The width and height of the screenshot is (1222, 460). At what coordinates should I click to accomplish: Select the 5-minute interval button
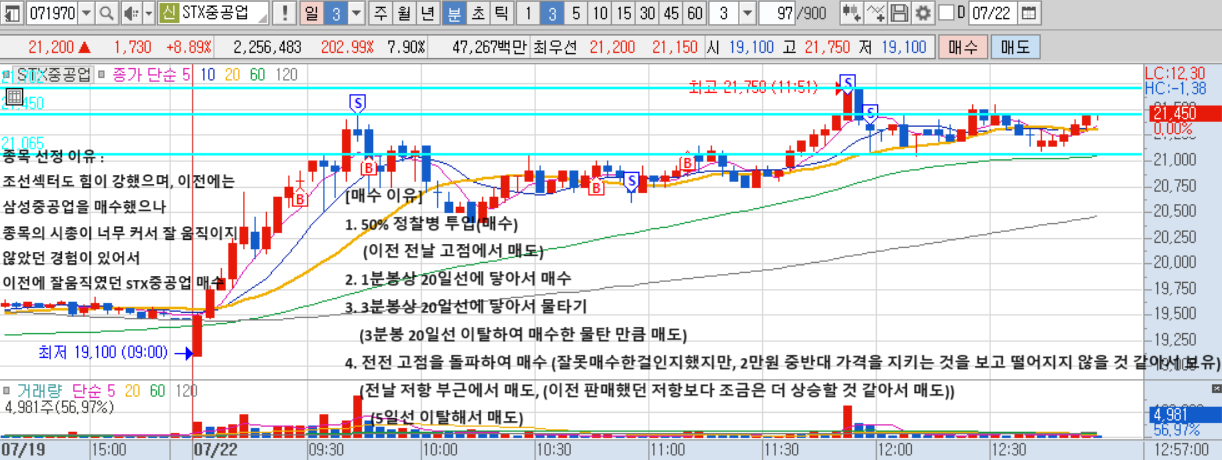[576, 14]
